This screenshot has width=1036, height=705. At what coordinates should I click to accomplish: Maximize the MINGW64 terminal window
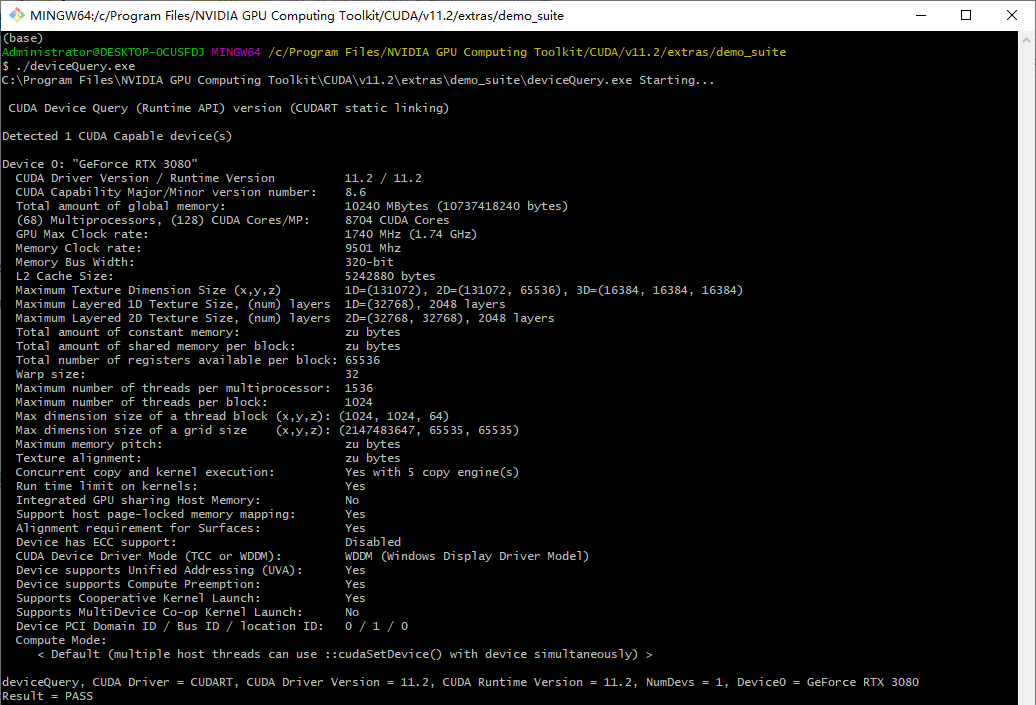pyautogui.click(x=966, y=15)
